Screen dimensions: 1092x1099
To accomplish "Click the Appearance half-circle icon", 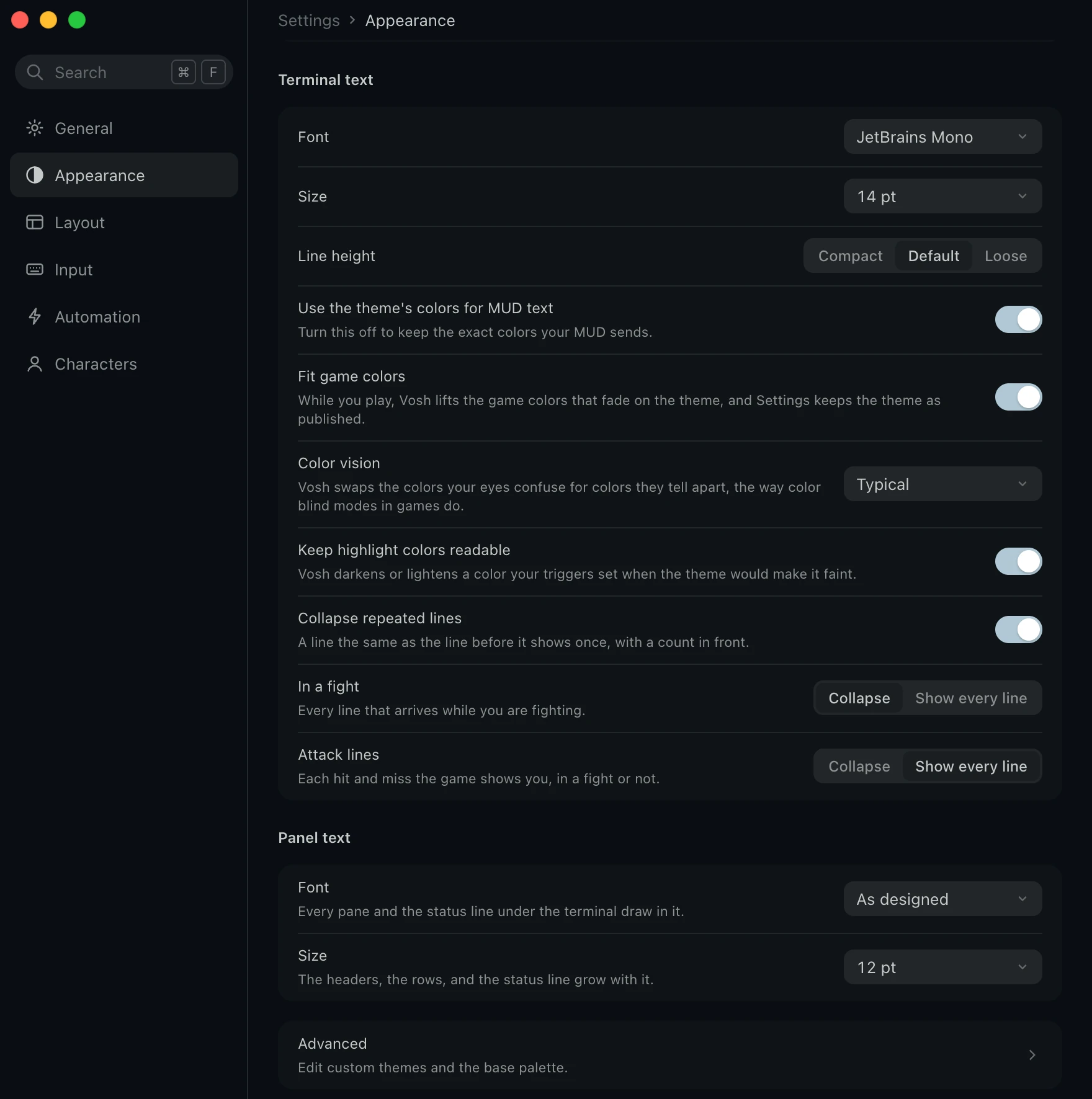I will [35, 176].
